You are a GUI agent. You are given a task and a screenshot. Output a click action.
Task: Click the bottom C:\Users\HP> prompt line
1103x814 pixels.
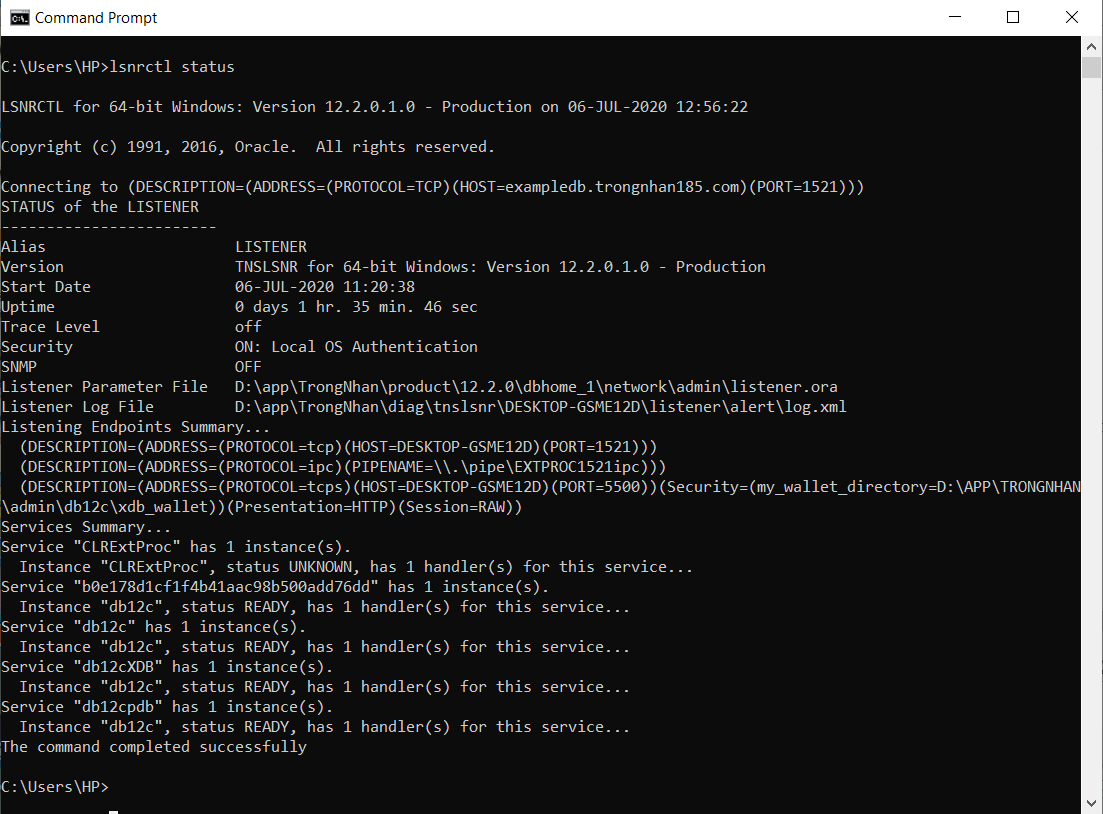coord(54,787)
